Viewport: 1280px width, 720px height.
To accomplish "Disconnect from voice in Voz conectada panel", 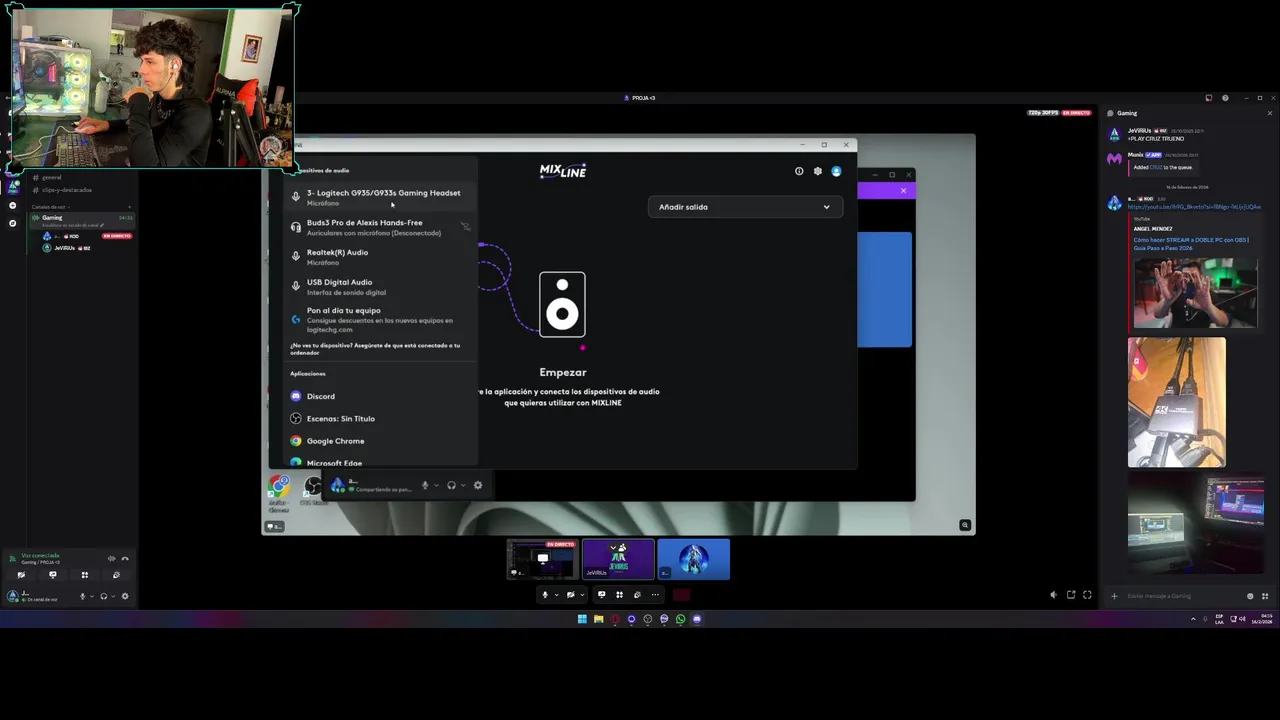I will (124, 558).
